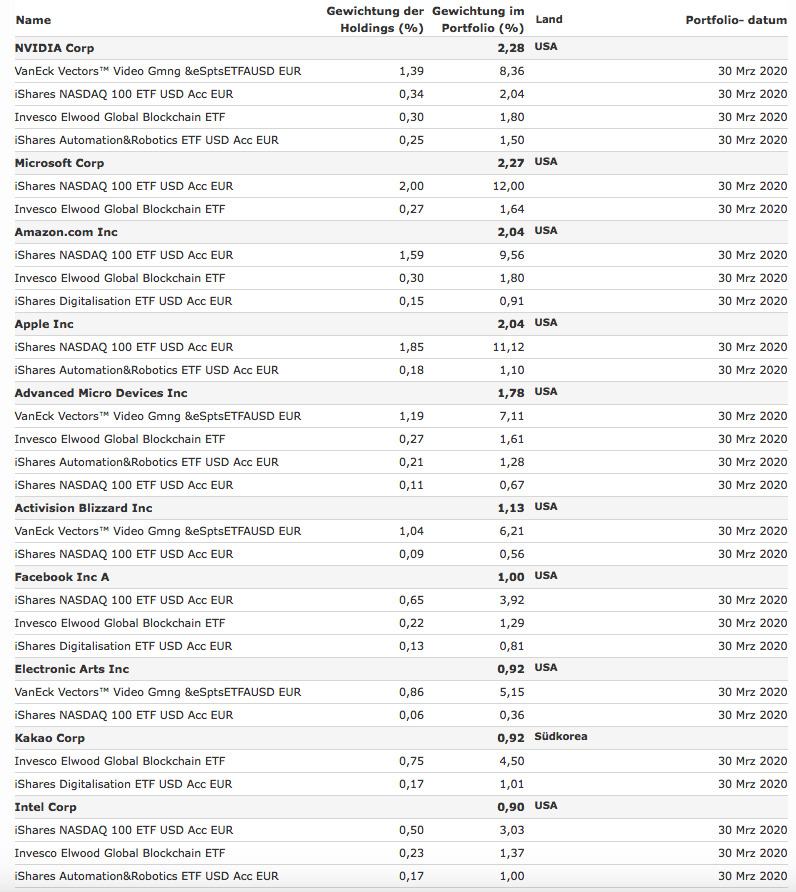Click iShares Automation&Robotics ETF under Apple Inc

pos(146,370)
